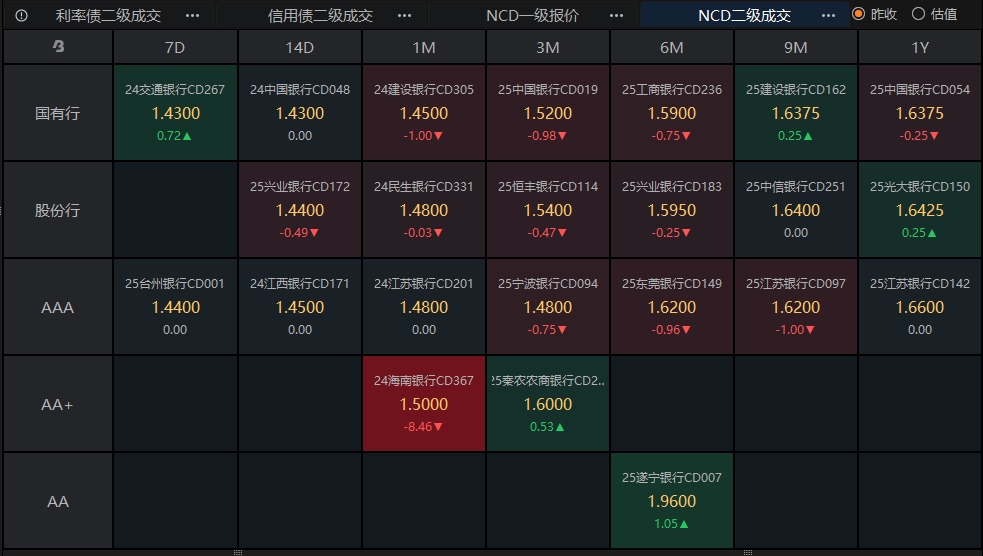Open 25工商银行CD236 cell

pyautogui.click(x=672, y=113)
